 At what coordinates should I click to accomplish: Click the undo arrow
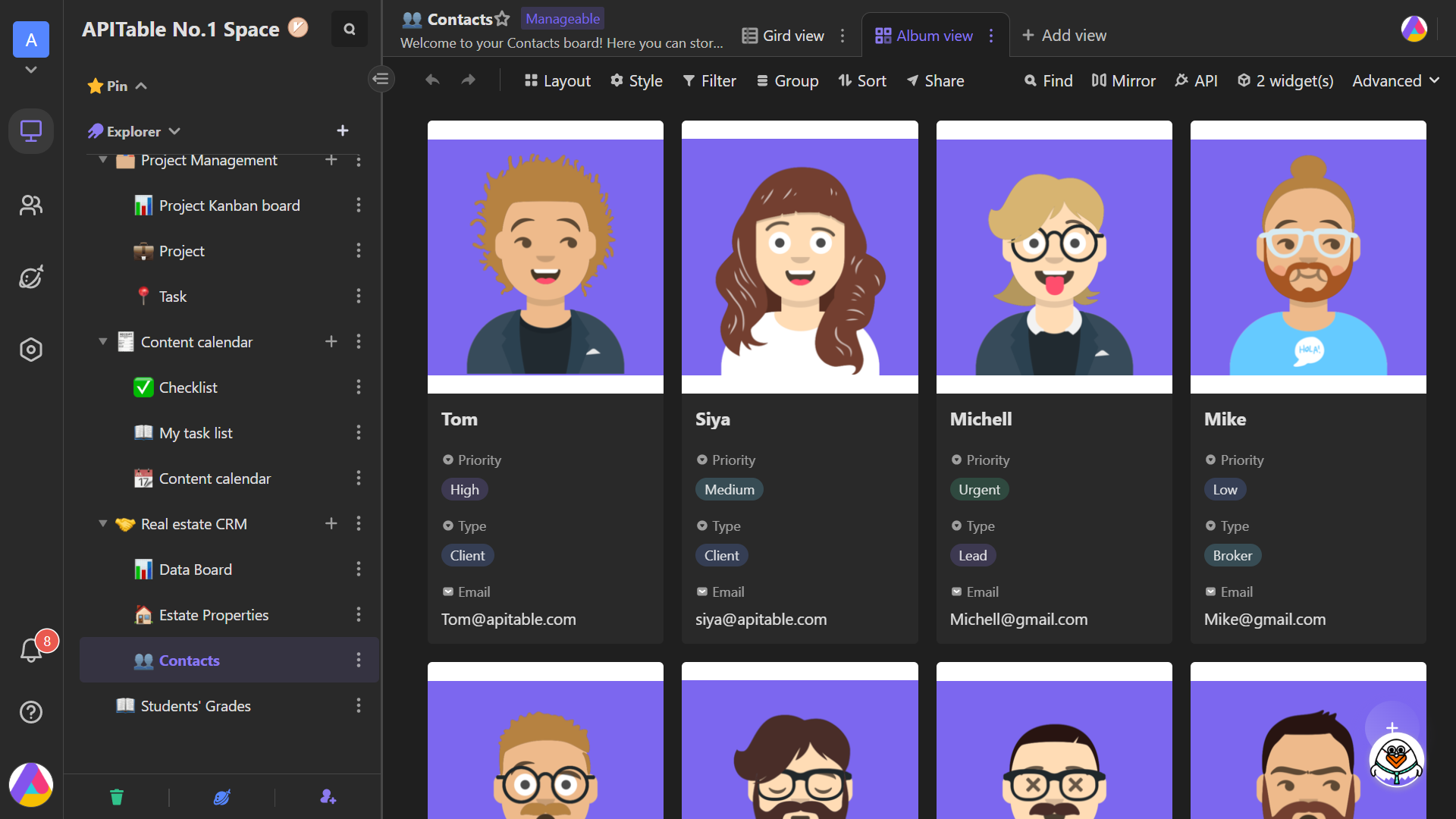432,80
